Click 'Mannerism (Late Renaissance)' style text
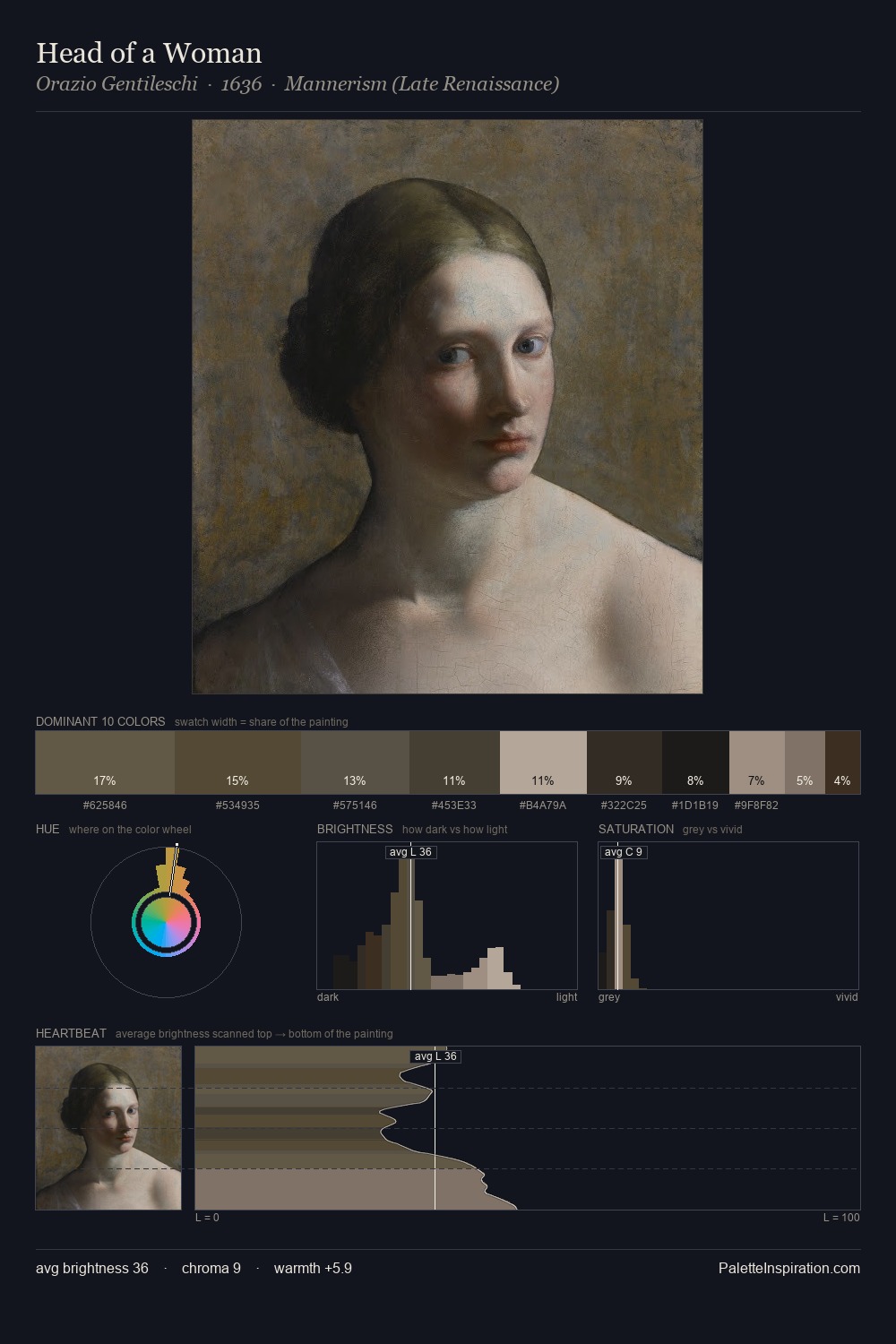This screenshot has height=1344, width=896. (x=422, y=84)
